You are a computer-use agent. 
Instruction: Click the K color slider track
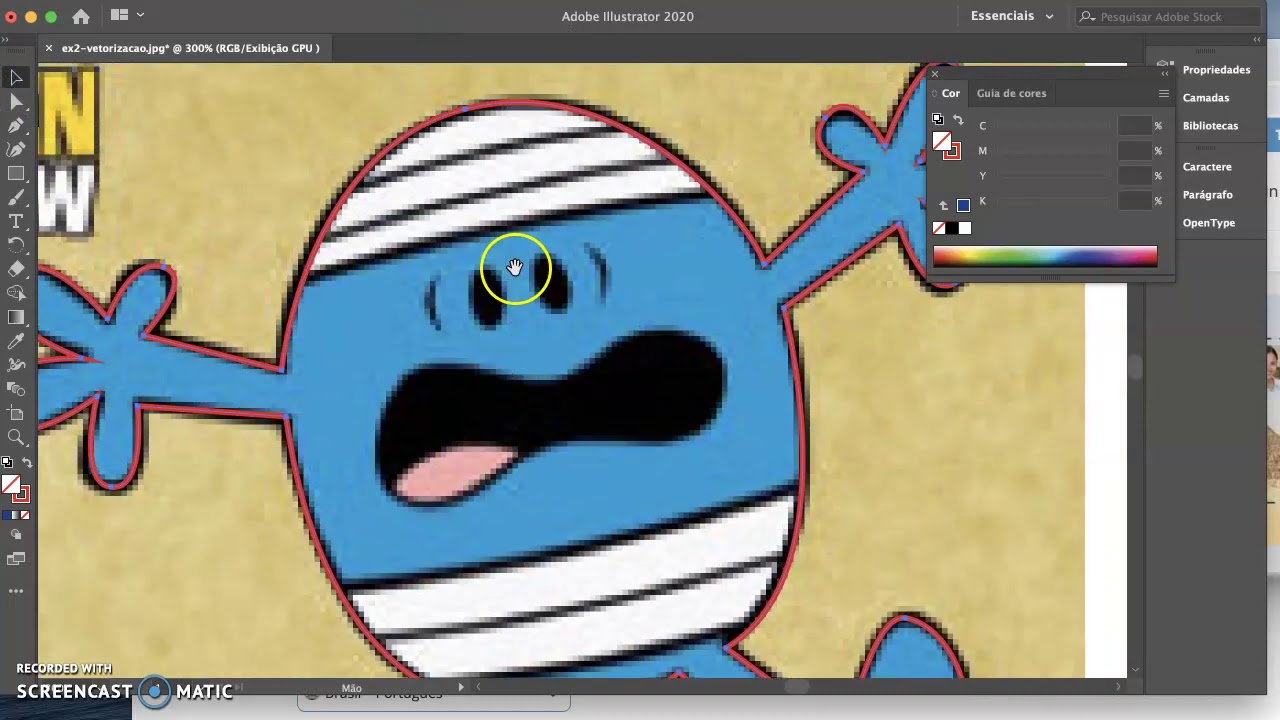[x=1052, y=202]
